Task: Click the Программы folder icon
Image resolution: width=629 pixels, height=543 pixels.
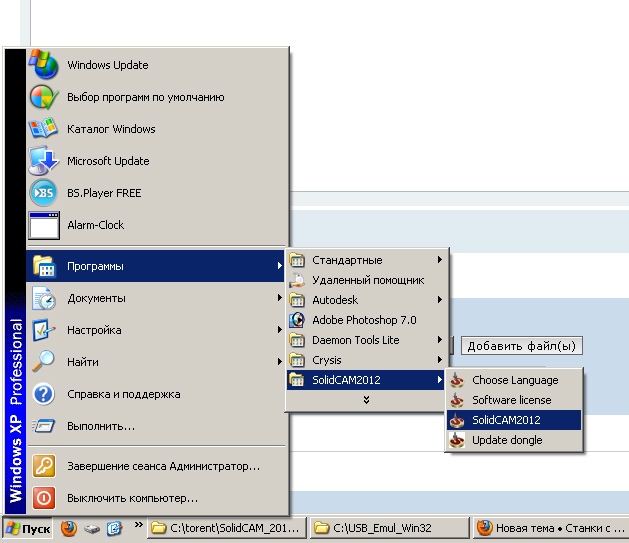Action: (x=44, y=266)
